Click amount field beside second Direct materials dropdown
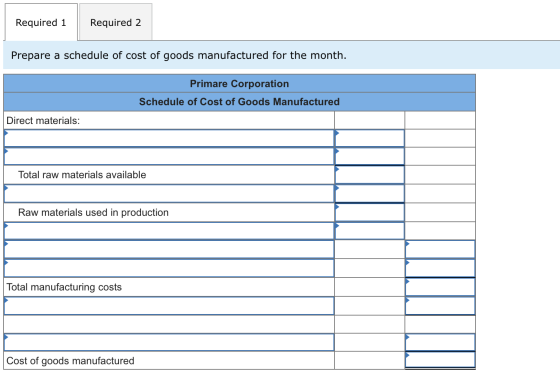 point(370,156)
